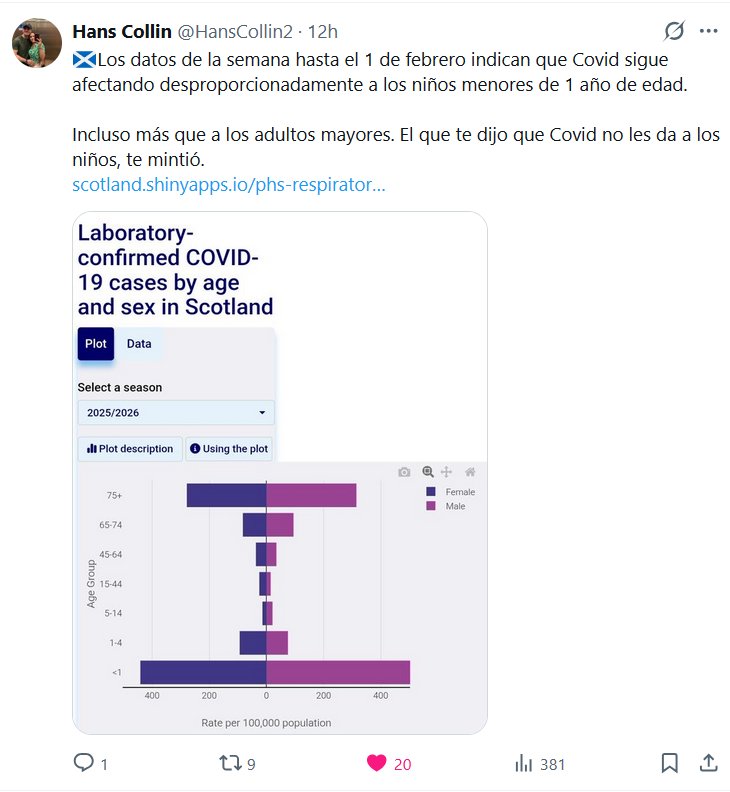Open Hans Collin's profile avatar

click(x=37, y=43)
